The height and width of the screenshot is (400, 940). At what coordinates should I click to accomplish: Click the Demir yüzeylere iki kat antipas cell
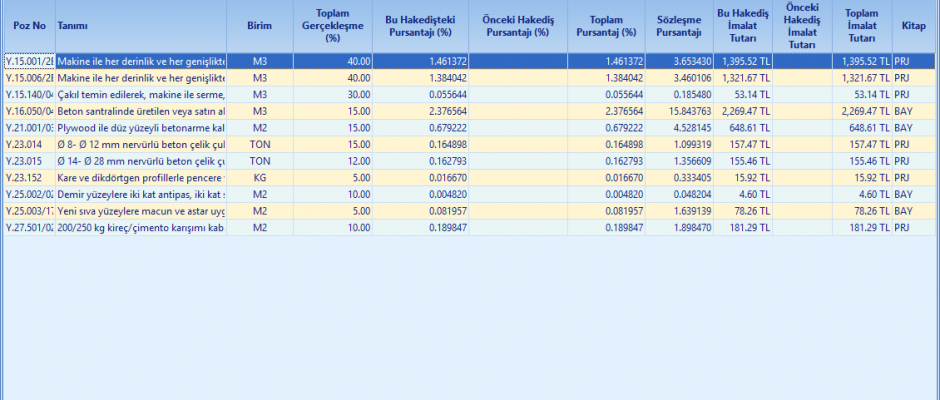click(x=140, y=193)
